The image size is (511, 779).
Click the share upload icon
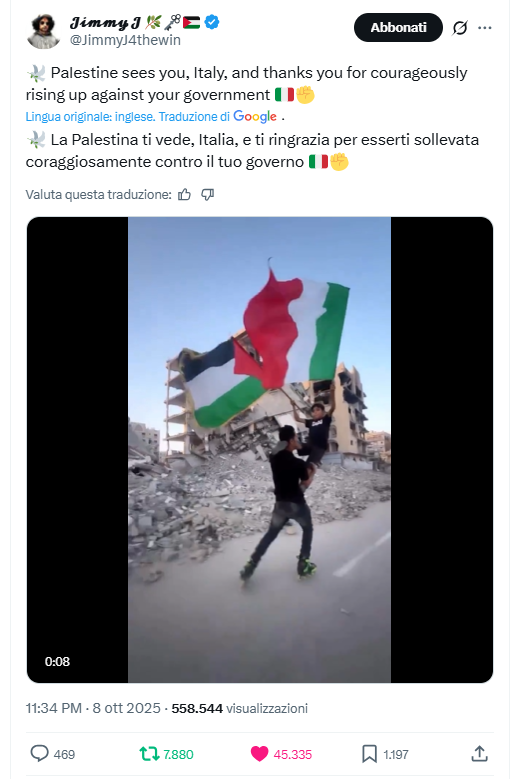click(479, 754)
